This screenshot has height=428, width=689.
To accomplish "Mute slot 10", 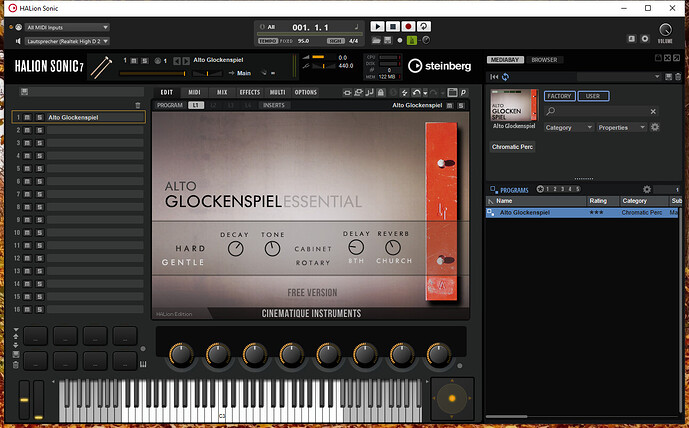I will pyautogui.click(x=27, y=232).
